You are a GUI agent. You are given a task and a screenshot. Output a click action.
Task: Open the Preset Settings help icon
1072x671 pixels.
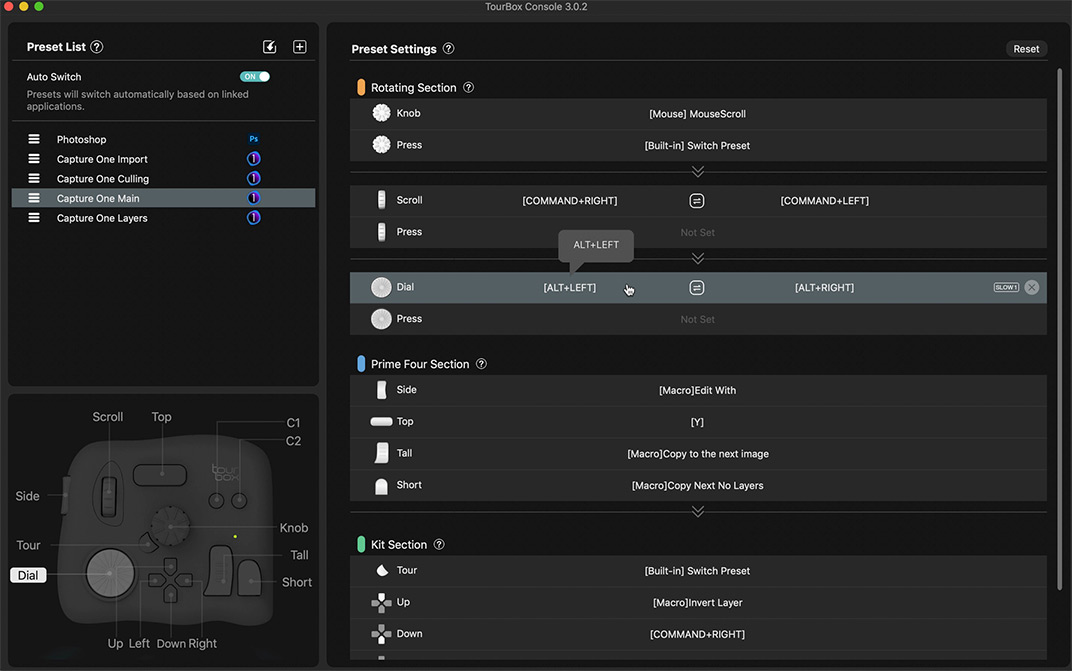click(448, 49)
